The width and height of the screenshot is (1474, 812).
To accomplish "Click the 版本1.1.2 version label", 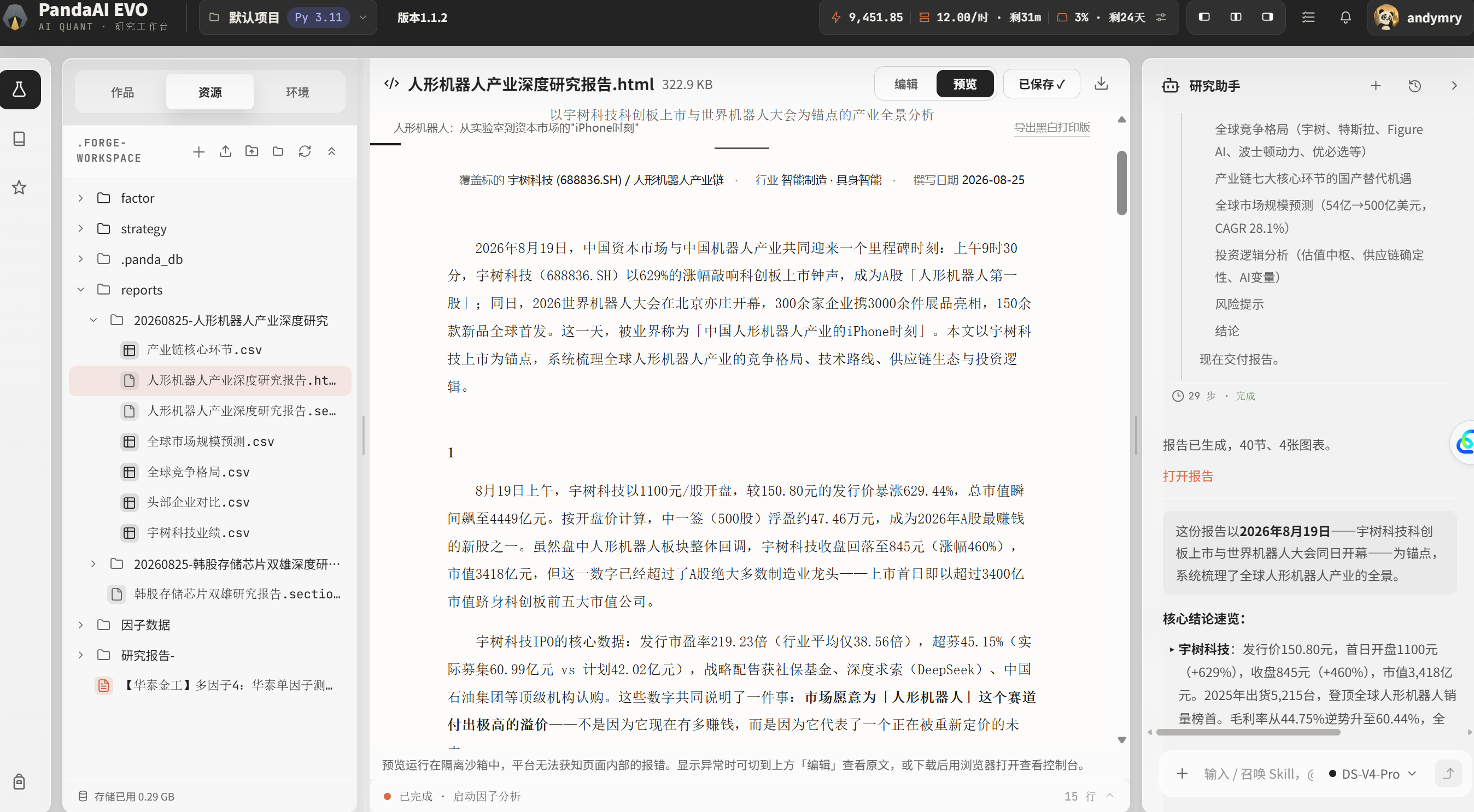I will [422, 17].
